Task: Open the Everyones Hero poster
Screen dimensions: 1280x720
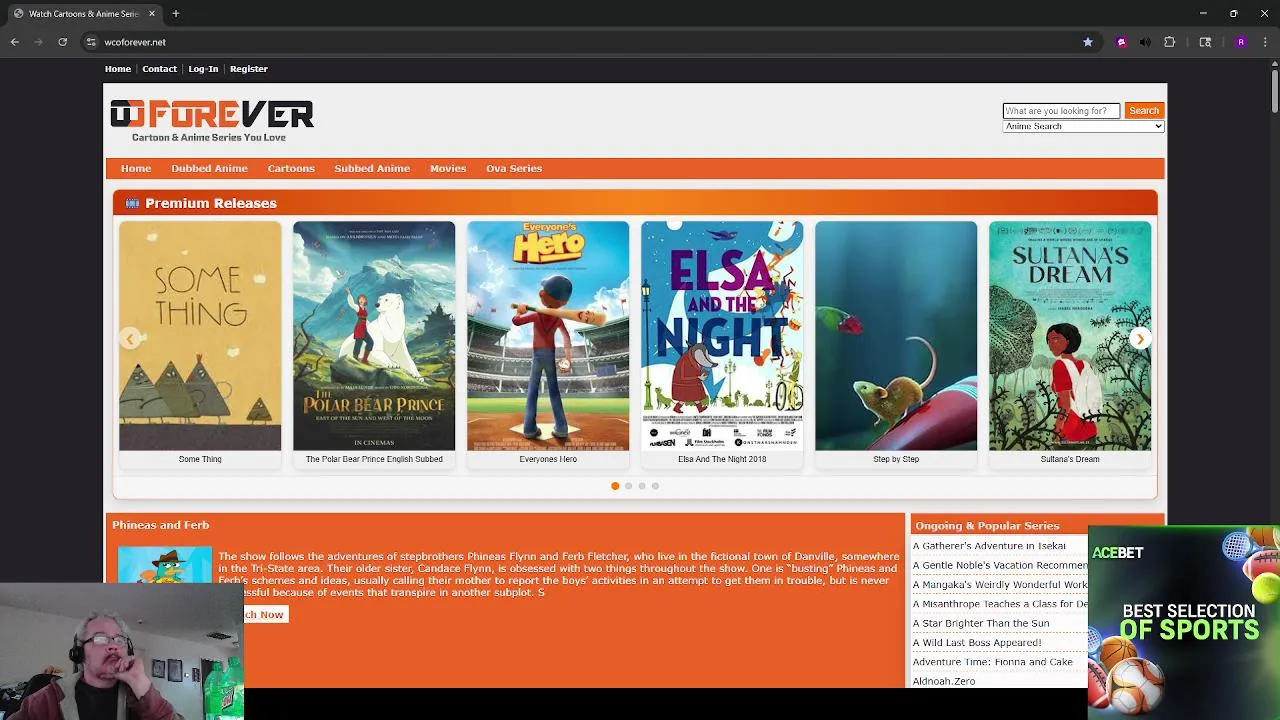Action: [548, 336]
